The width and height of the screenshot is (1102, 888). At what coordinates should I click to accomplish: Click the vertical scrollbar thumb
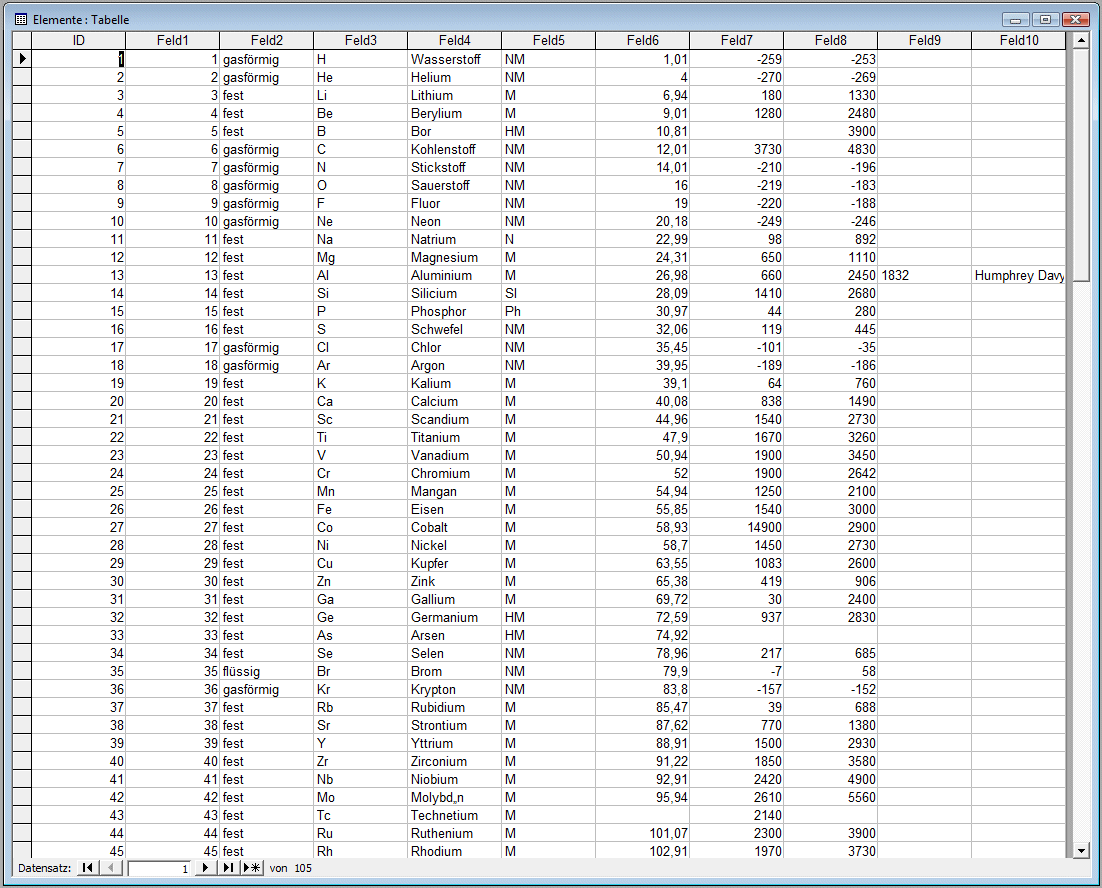tap(1082, 165)
